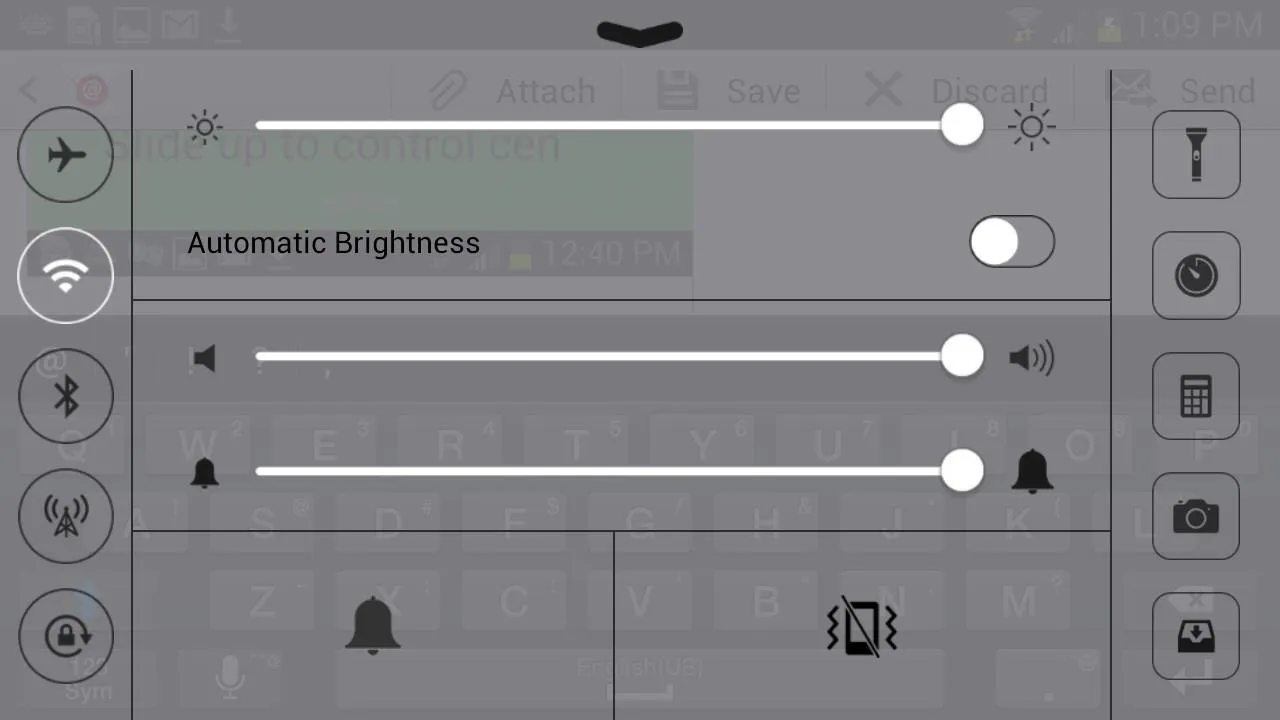Click the media volume slider track

(620, 356)
